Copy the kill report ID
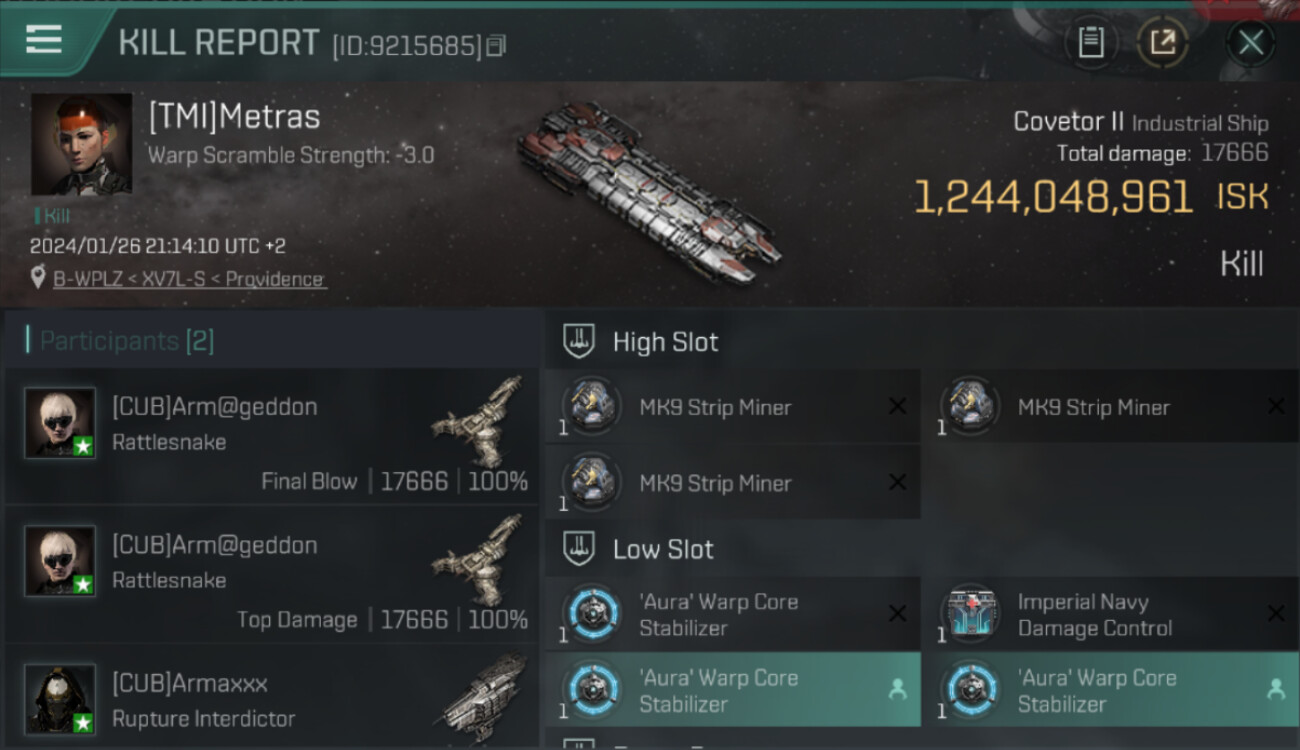This screenshot has height=750, width=1300. click(x=496, y=45)
